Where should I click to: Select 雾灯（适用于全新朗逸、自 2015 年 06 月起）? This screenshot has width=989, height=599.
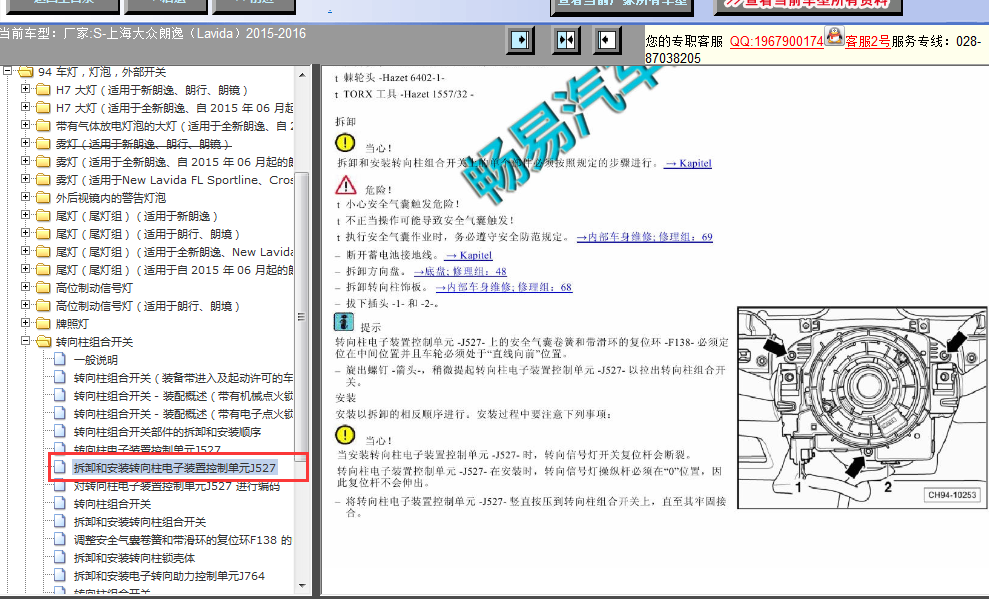pyautogui.click(x=174, y=162)
